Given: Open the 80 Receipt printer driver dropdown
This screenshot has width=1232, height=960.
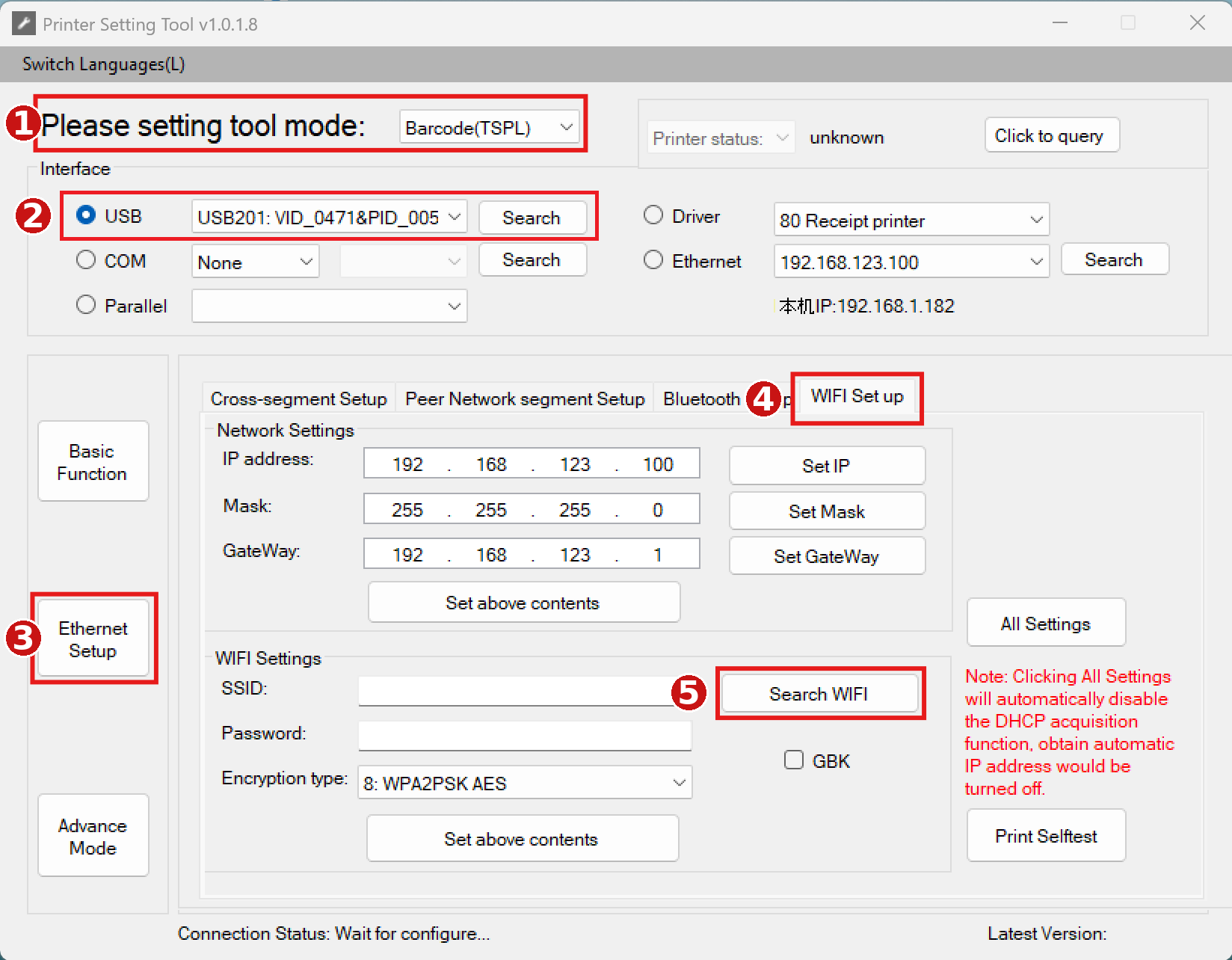Looking at the screenshot, I should [x=912, y=220].
